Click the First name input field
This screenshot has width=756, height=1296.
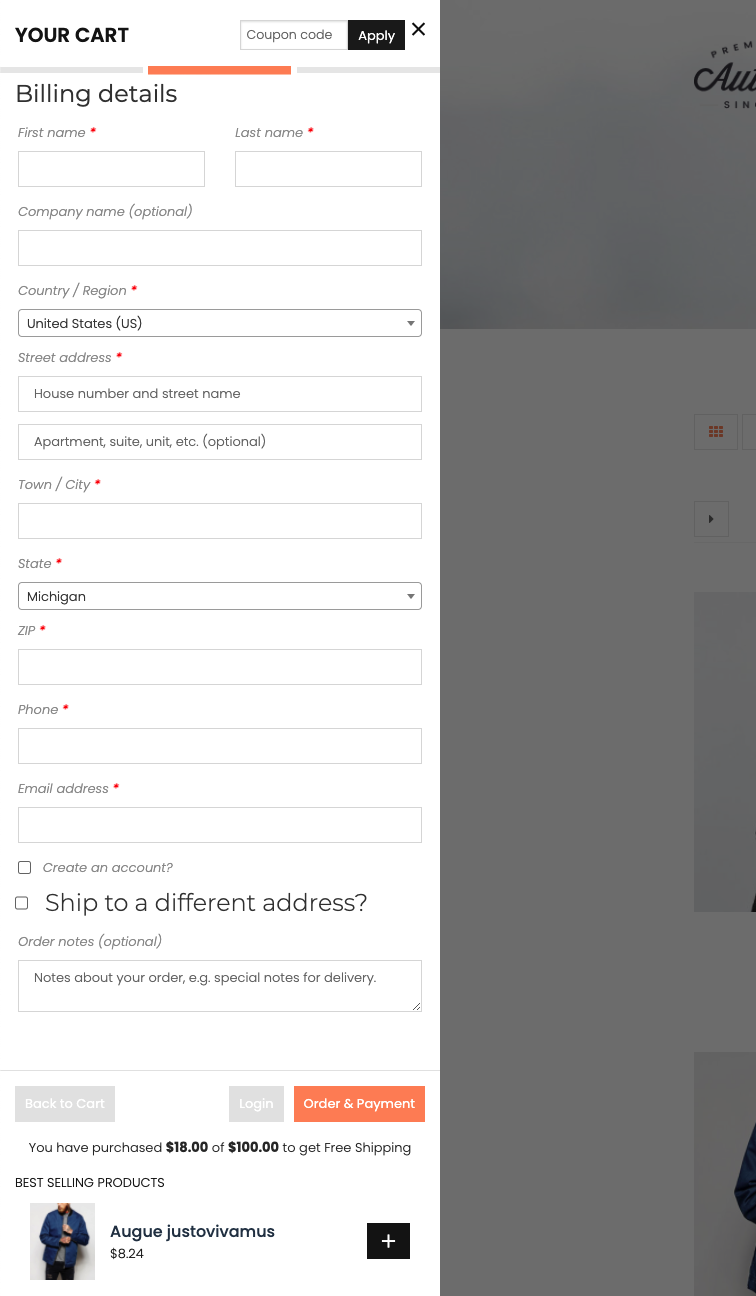(x=111, y=169)
